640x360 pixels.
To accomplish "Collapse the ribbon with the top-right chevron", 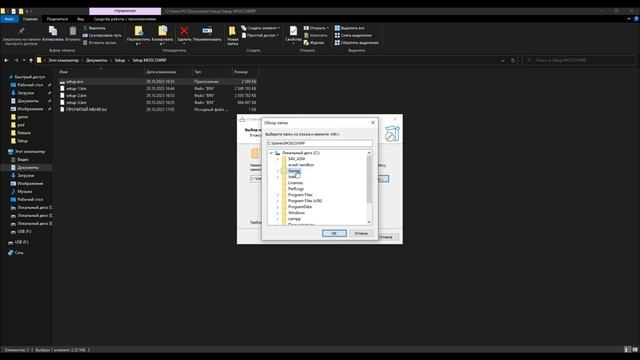I will pyautogui.click(x=629, y=19).
